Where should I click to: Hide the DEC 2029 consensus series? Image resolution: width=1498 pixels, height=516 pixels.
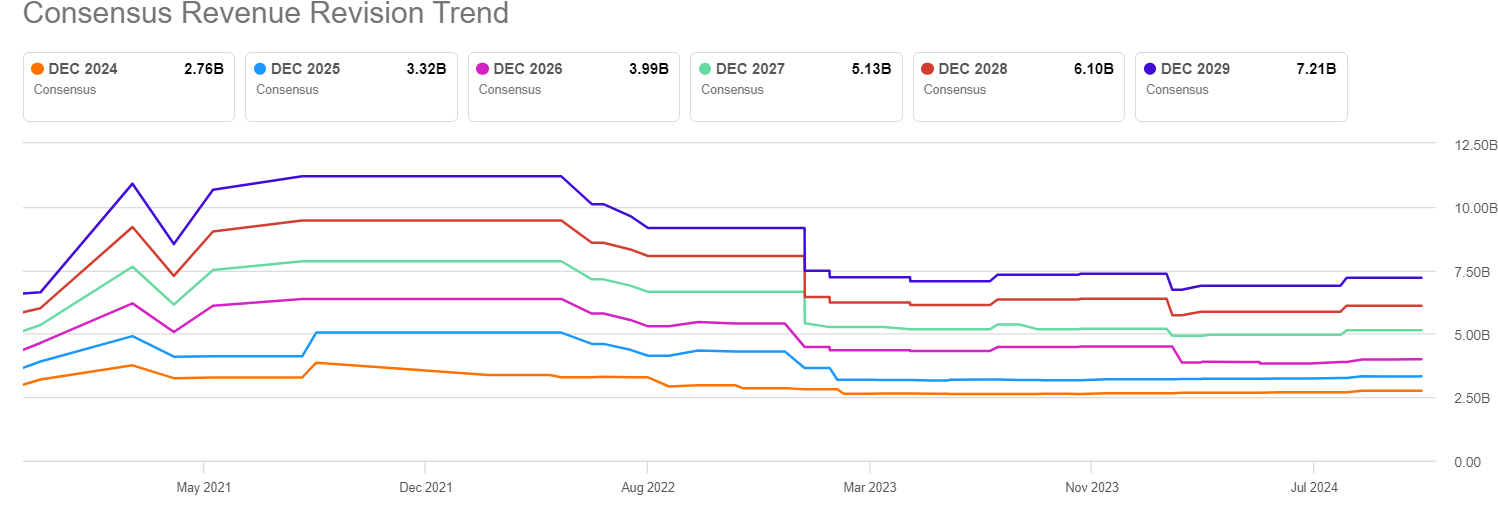click(1240, 86)
